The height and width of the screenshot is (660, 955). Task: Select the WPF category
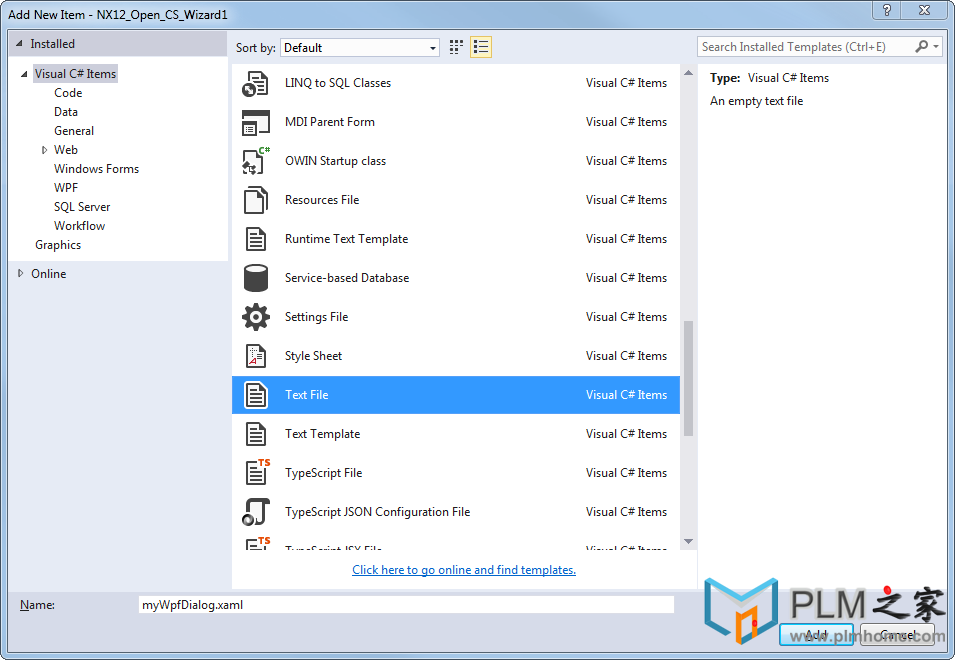coord(66,188)
